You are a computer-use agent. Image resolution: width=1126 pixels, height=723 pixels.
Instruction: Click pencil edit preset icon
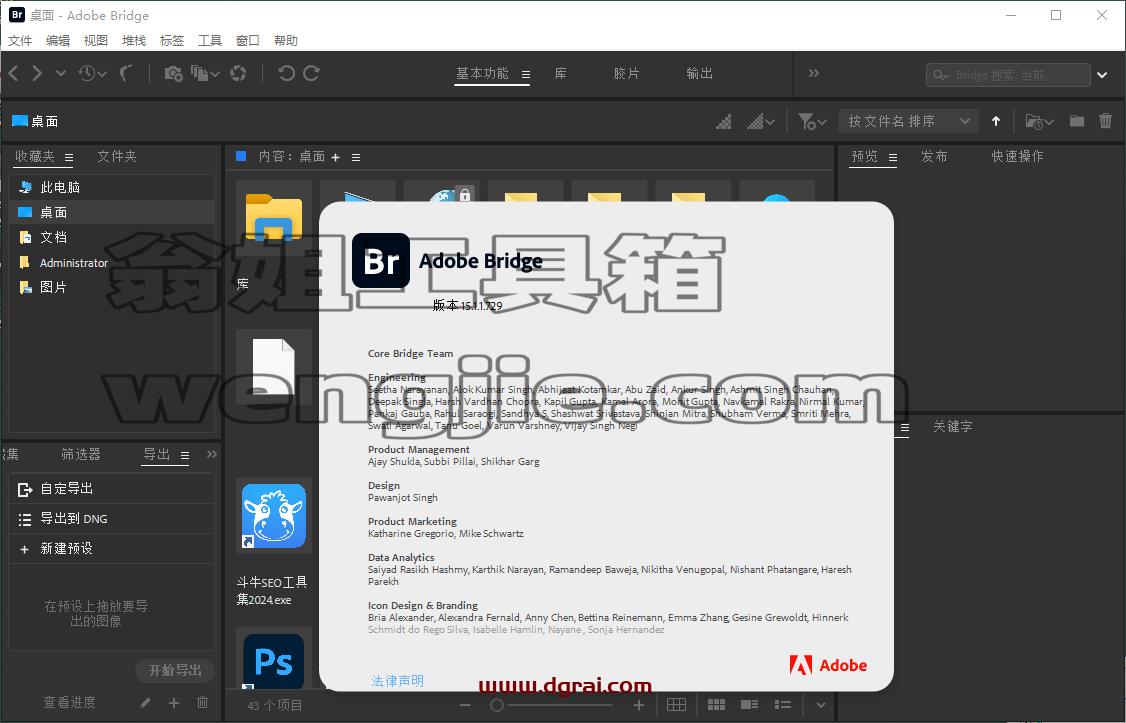point(145,703)
